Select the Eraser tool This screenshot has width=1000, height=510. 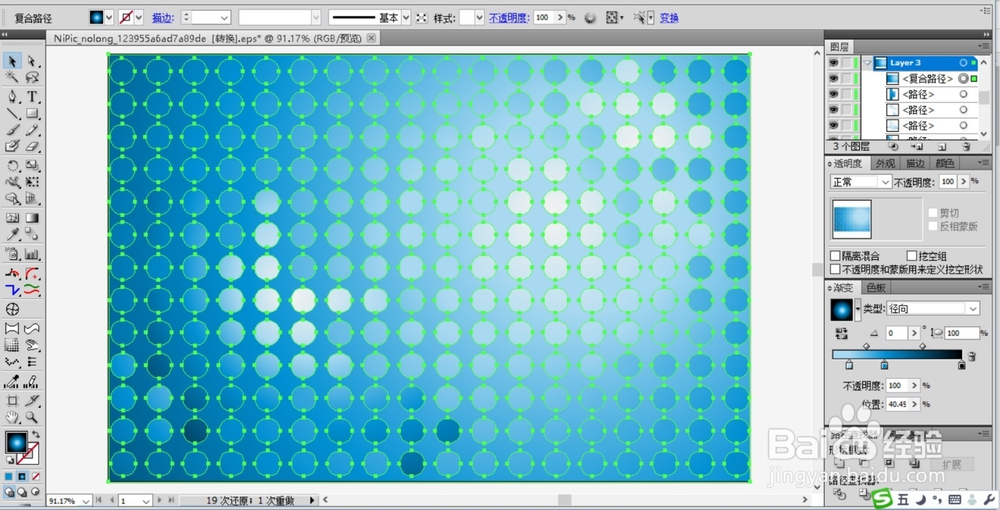(x=32, y=147)
